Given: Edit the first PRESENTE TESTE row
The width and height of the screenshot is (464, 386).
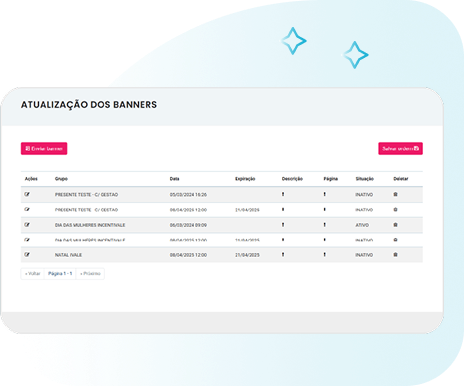Looking at the screenshot, I should coord(27,194).
